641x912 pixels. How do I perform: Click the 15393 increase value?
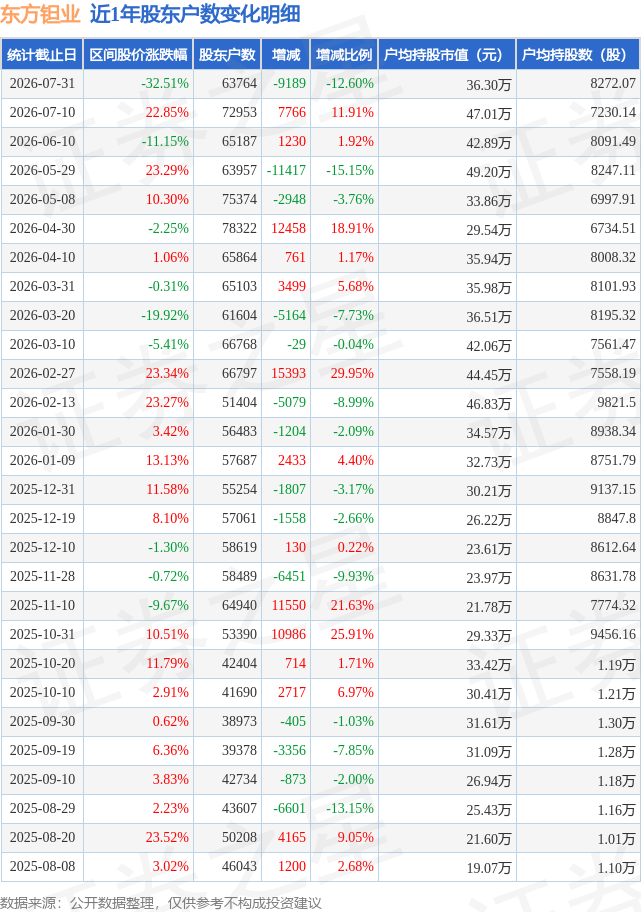[x=289, y=373]
